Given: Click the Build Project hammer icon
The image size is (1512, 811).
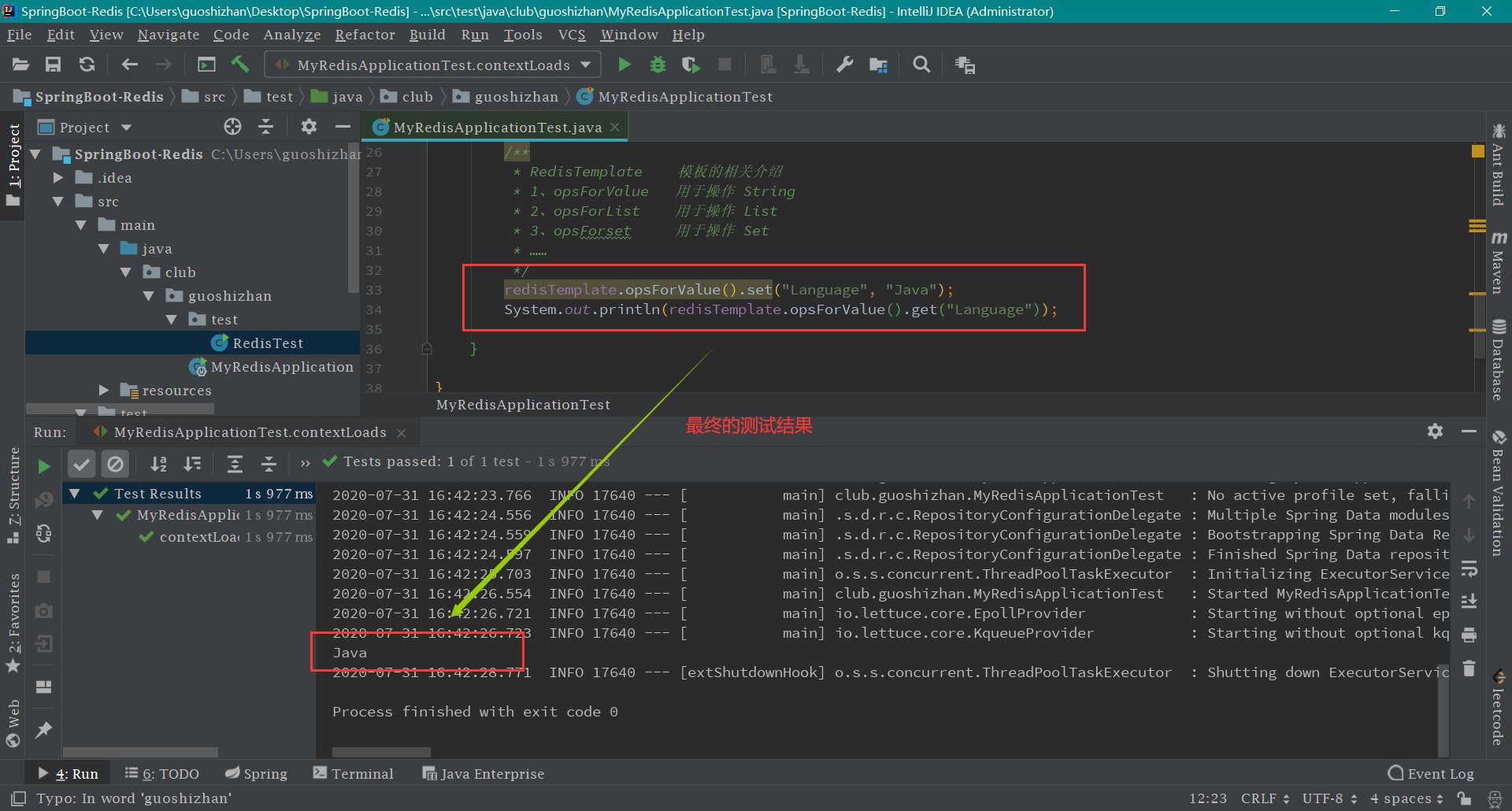Looking at the screenshot, I should tap(240, 65).
